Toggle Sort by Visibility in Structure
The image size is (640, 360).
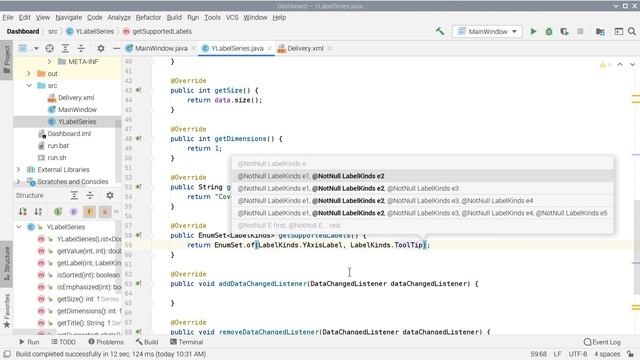tap(23, 211)
